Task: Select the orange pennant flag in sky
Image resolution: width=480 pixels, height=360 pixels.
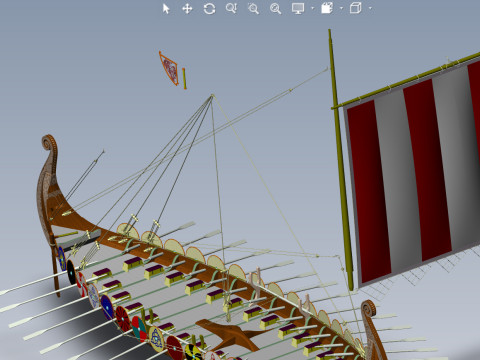Action: (x=169, y=69)
